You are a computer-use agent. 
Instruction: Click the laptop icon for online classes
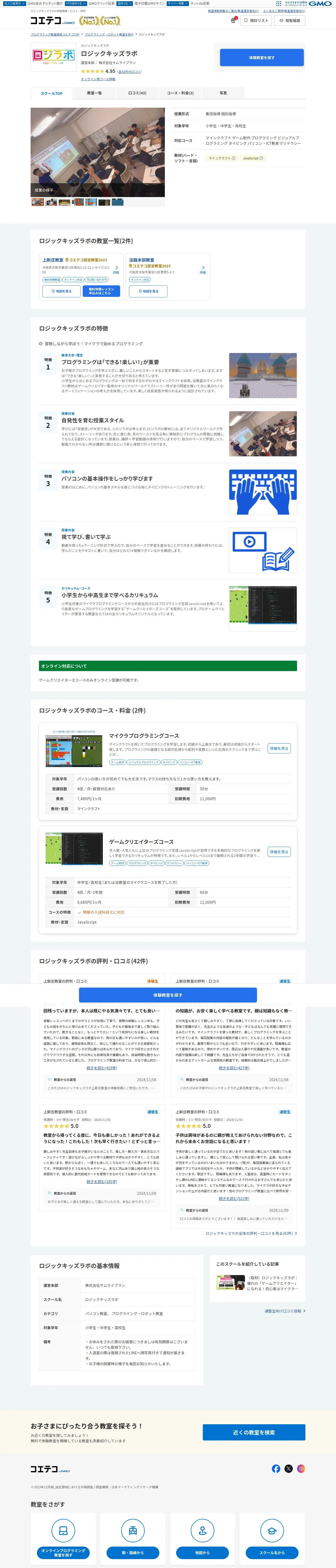click(x=63, y=1530)
